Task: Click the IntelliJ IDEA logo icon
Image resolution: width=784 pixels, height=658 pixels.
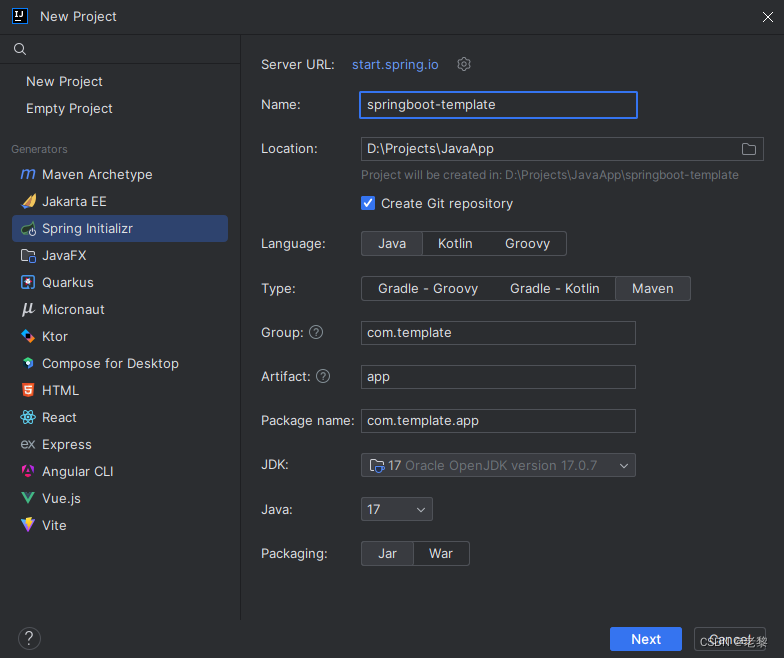Action: (x=20, y=16)
